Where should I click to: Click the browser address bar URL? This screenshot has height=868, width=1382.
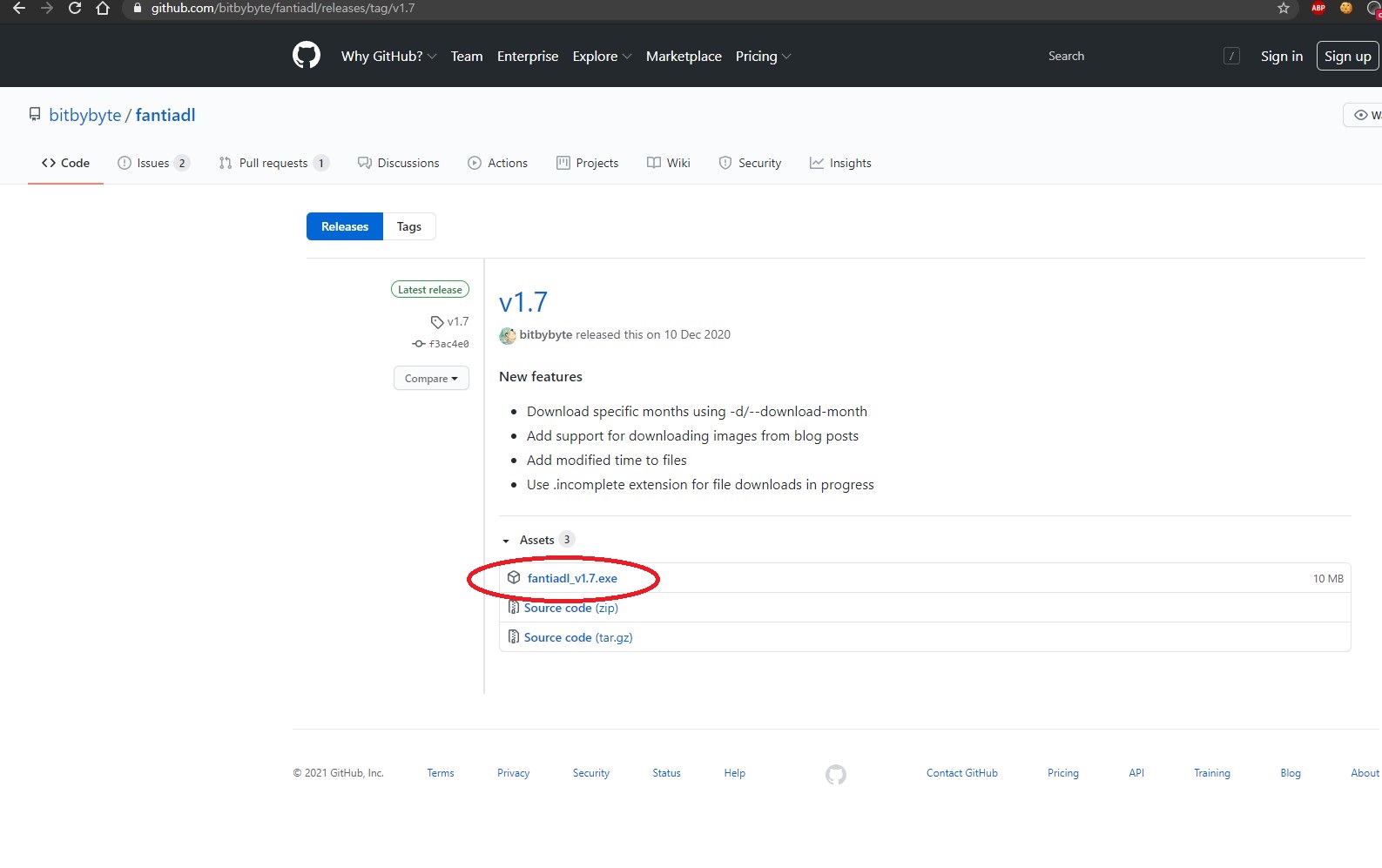pyautogui.click(x=283, y=8)
